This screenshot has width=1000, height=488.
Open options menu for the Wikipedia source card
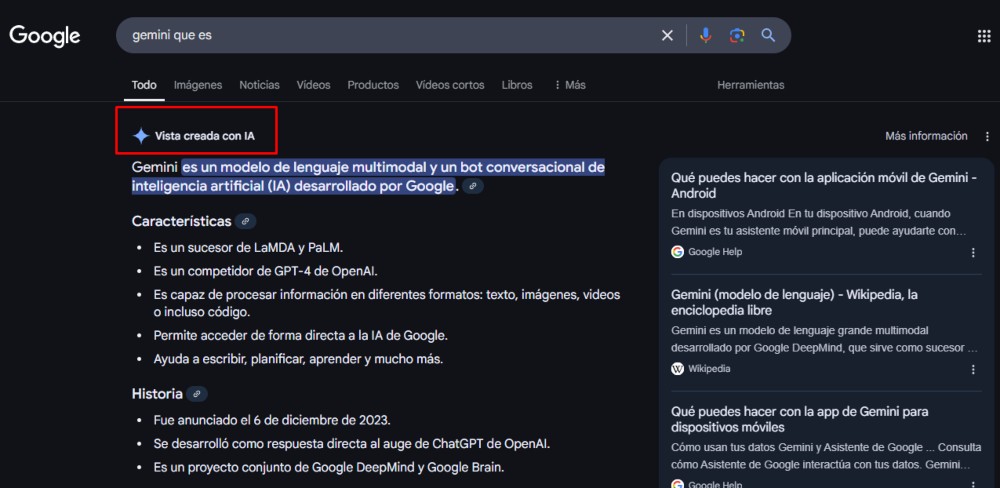(x=973, y=369)
